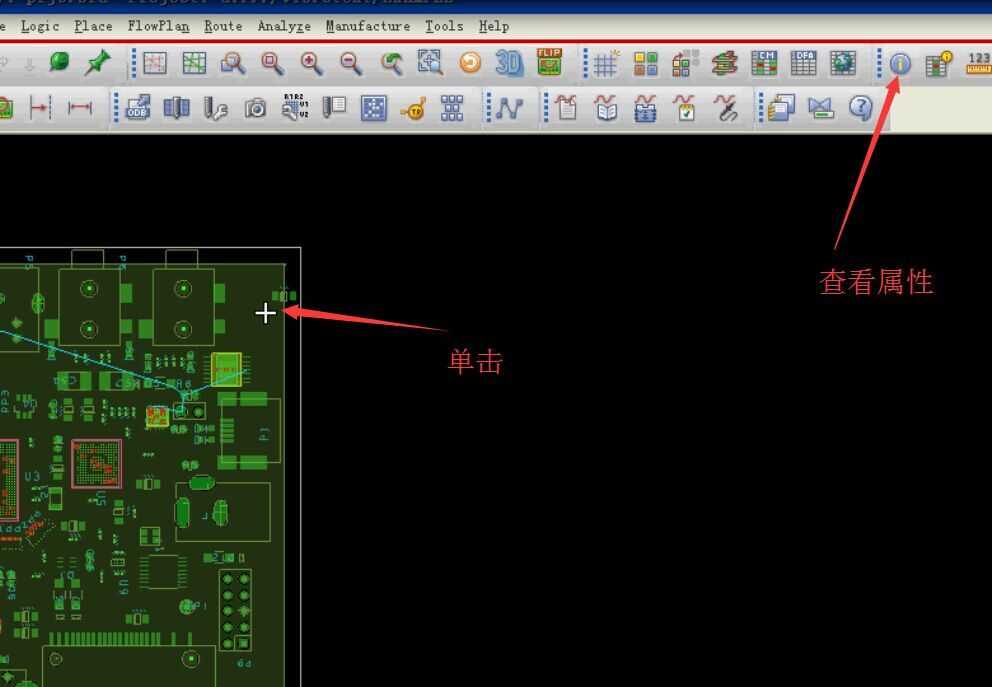The image size is (992, 687).
Task: Open the Tools menu
Action: (444, 27)
